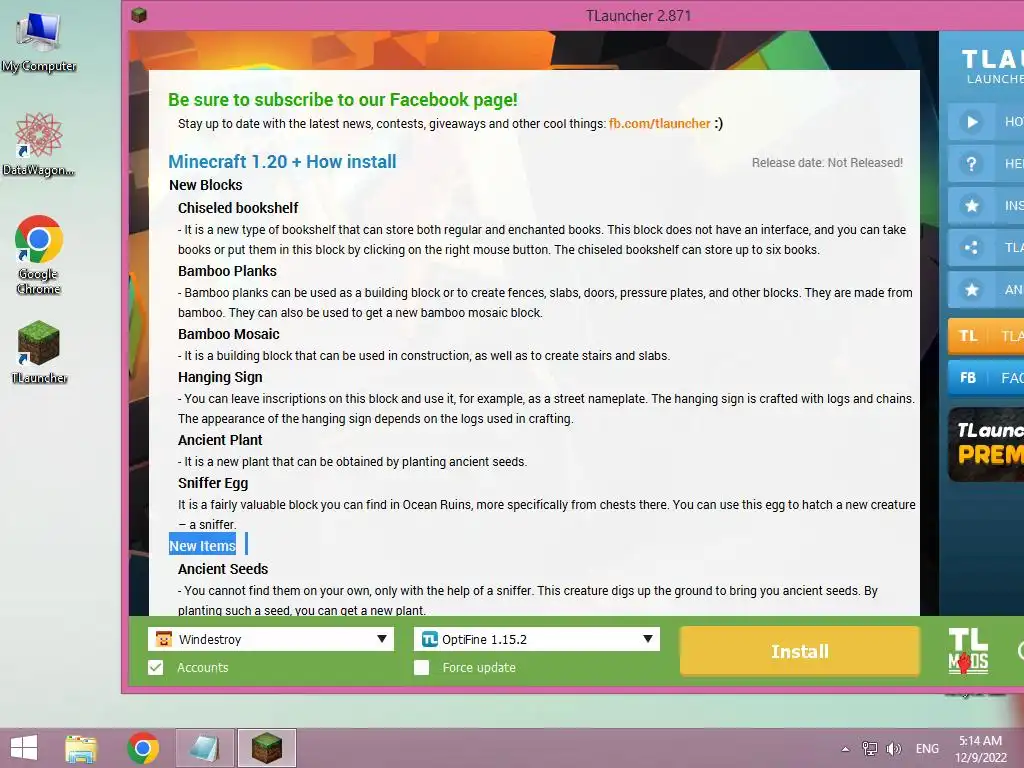Click the New Blocks heading

pos(206,185)
